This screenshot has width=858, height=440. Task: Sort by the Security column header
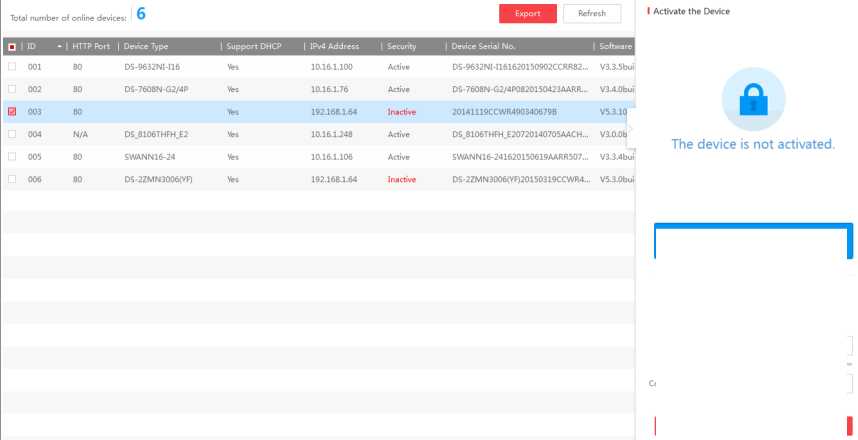(x=405, y=47)
